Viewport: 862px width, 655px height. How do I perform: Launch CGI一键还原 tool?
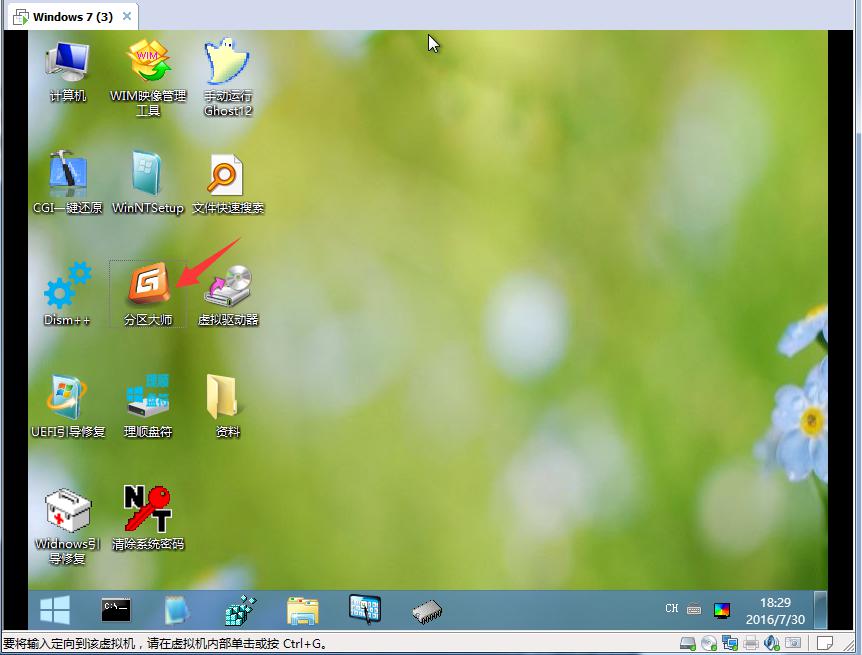[68, 184]
